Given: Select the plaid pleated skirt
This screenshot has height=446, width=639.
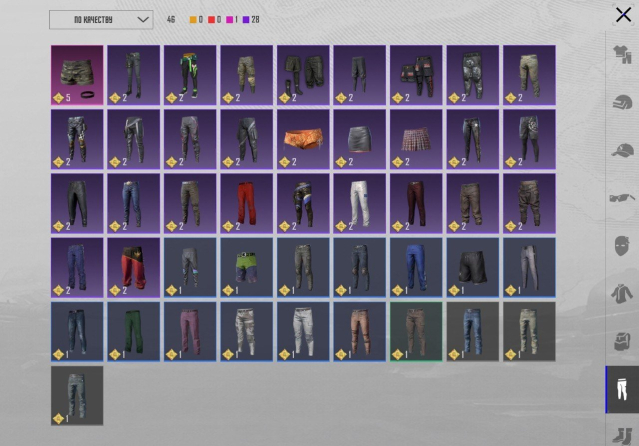Looking at the screenshot, I should [416, 139].
